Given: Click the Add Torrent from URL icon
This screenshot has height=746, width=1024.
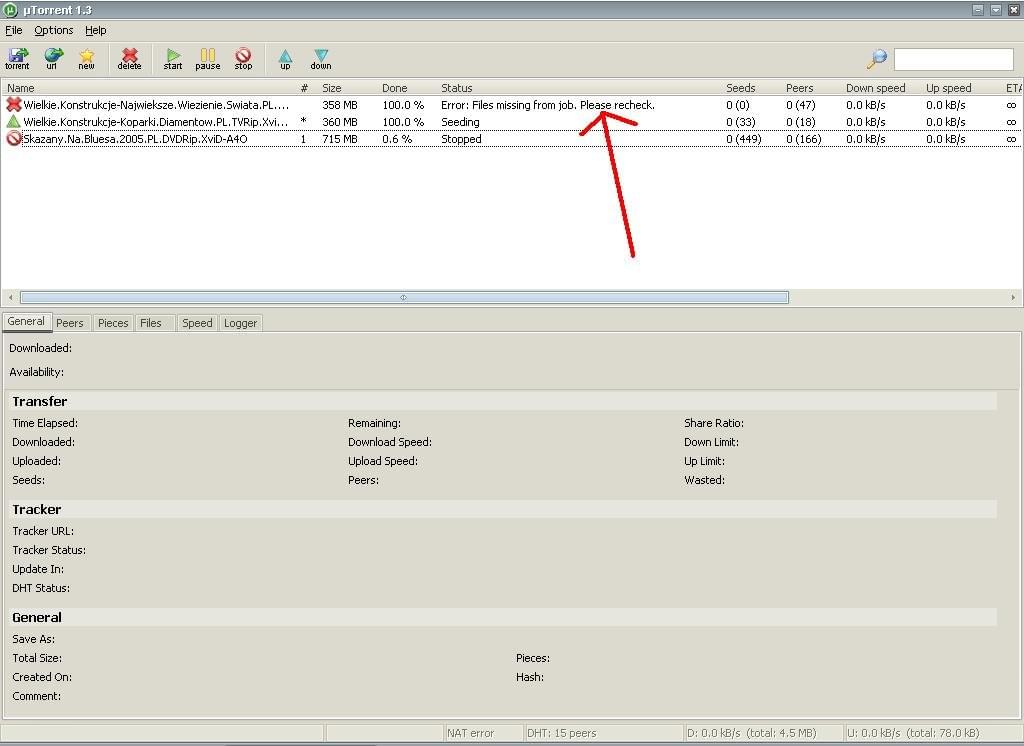Looking at the screenshot, I should (x=52, y=58).
